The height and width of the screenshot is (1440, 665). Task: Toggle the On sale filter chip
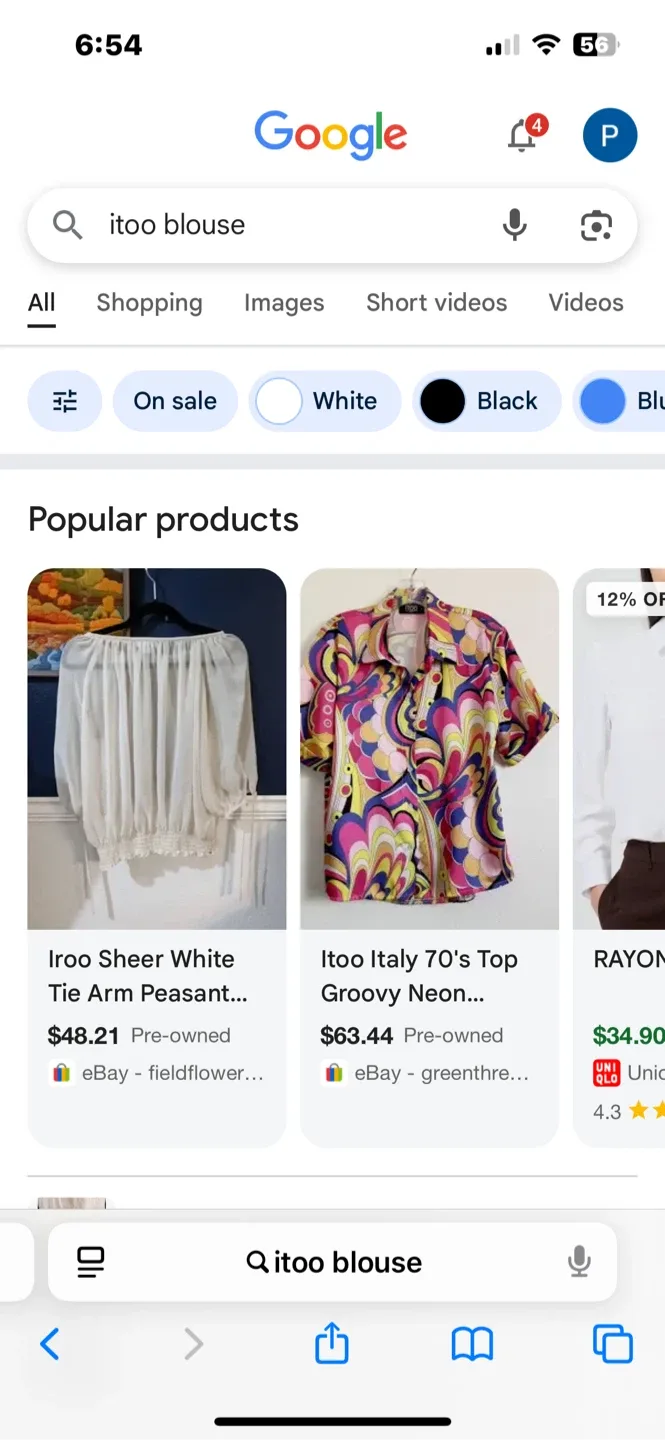click(175, 401)
